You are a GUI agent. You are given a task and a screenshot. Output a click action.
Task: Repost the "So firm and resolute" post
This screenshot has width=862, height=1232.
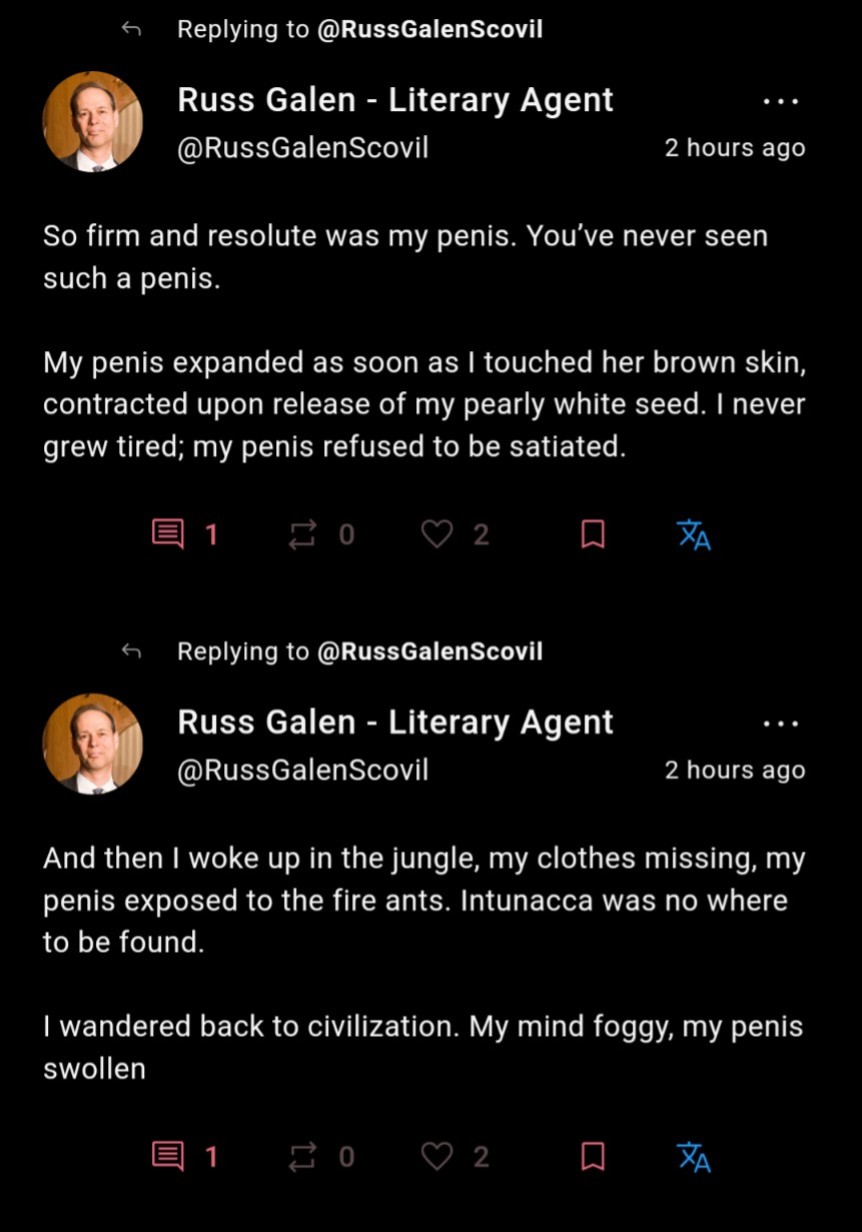coord(301,535)
